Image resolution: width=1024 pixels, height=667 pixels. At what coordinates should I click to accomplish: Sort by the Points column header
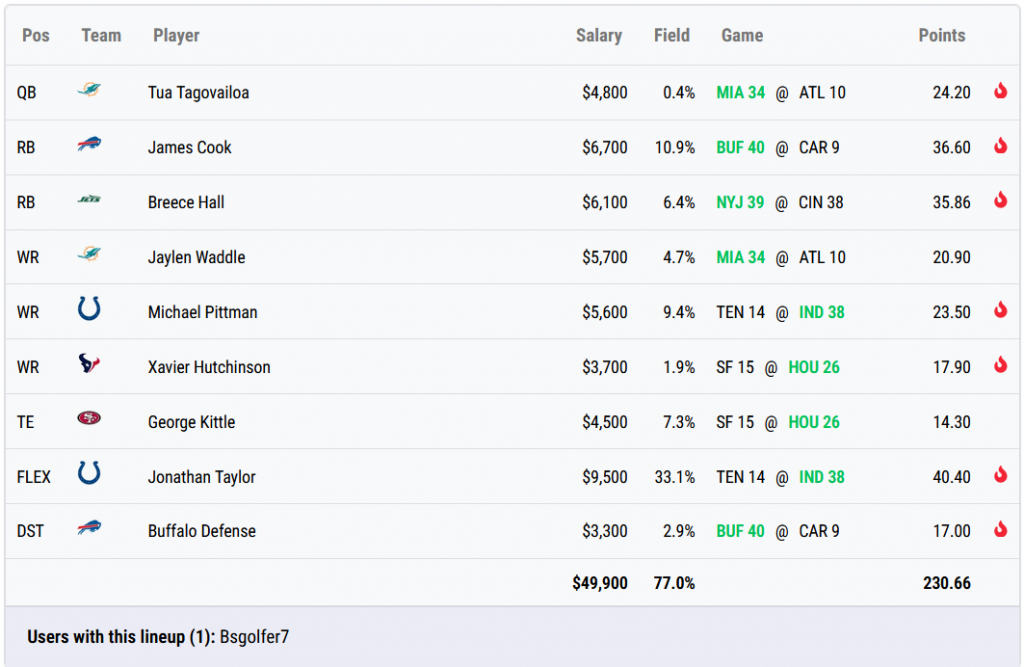pyautogui.click(x=941, y=35)
